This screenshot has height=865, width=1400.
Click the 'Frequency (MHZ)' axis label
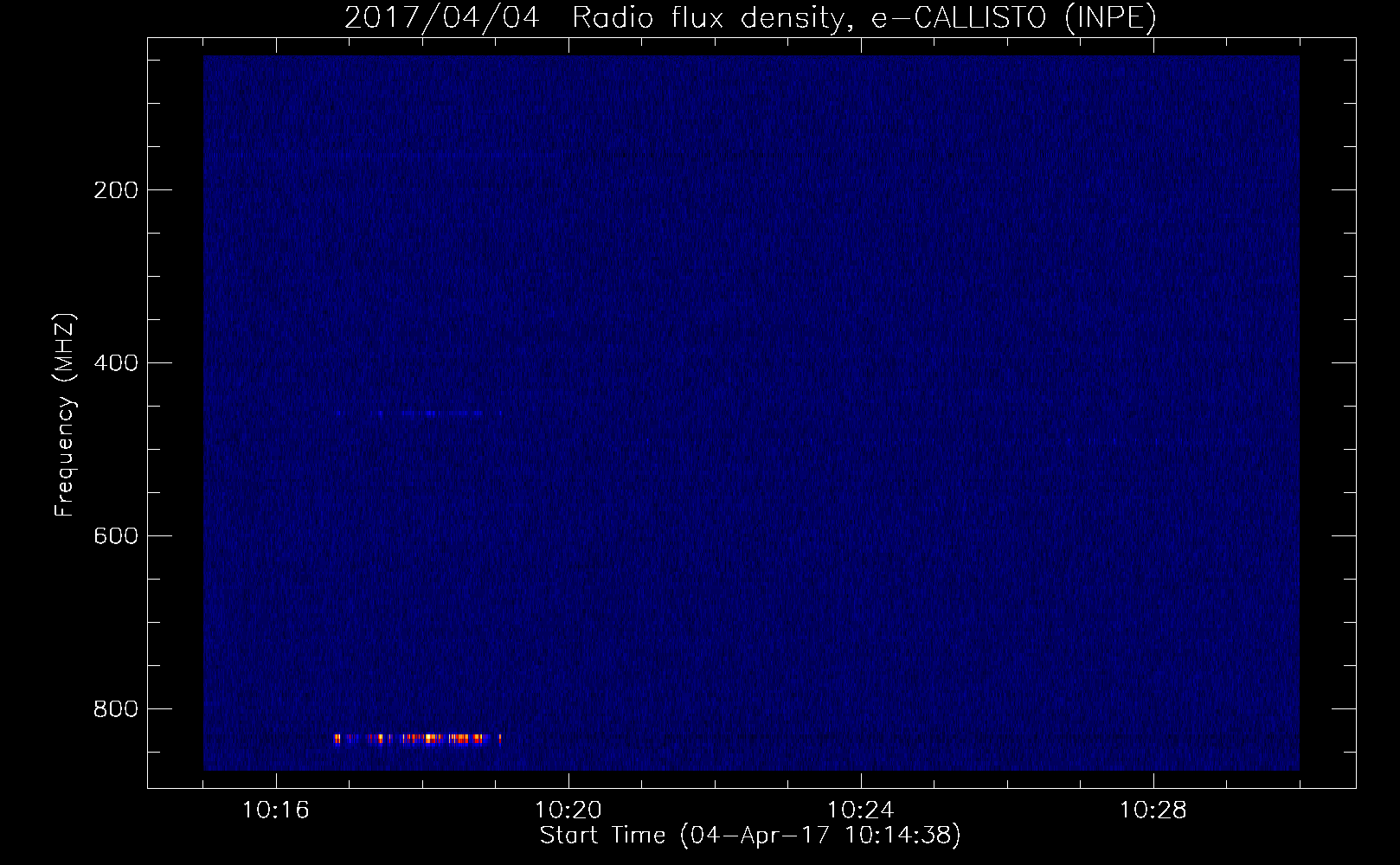65,414
